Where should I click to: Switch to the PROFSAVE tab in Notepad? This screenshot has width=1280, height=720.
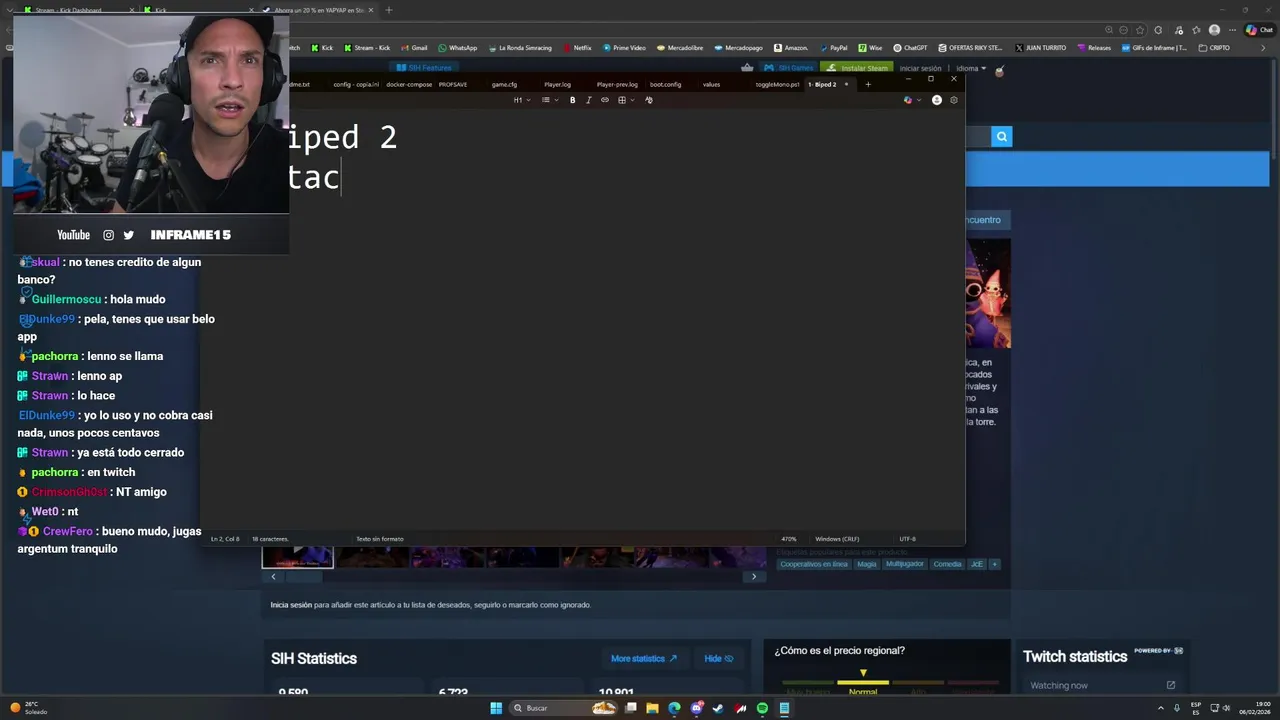point(453,84)
